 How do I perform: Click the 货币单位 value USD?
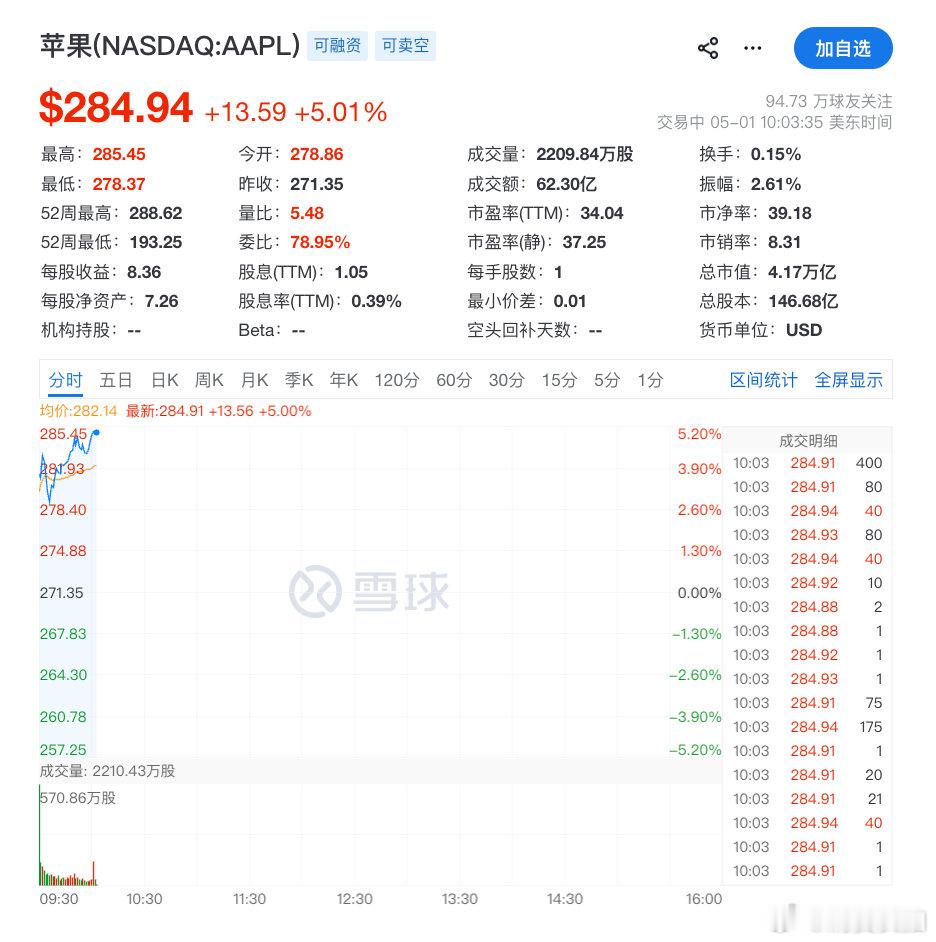click(x=804, y=330)
